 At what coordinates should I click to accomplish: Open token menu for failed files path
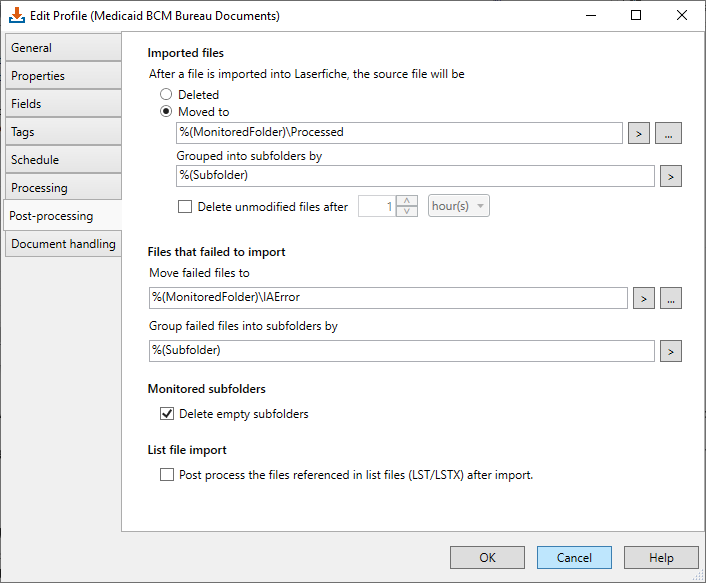643,298
